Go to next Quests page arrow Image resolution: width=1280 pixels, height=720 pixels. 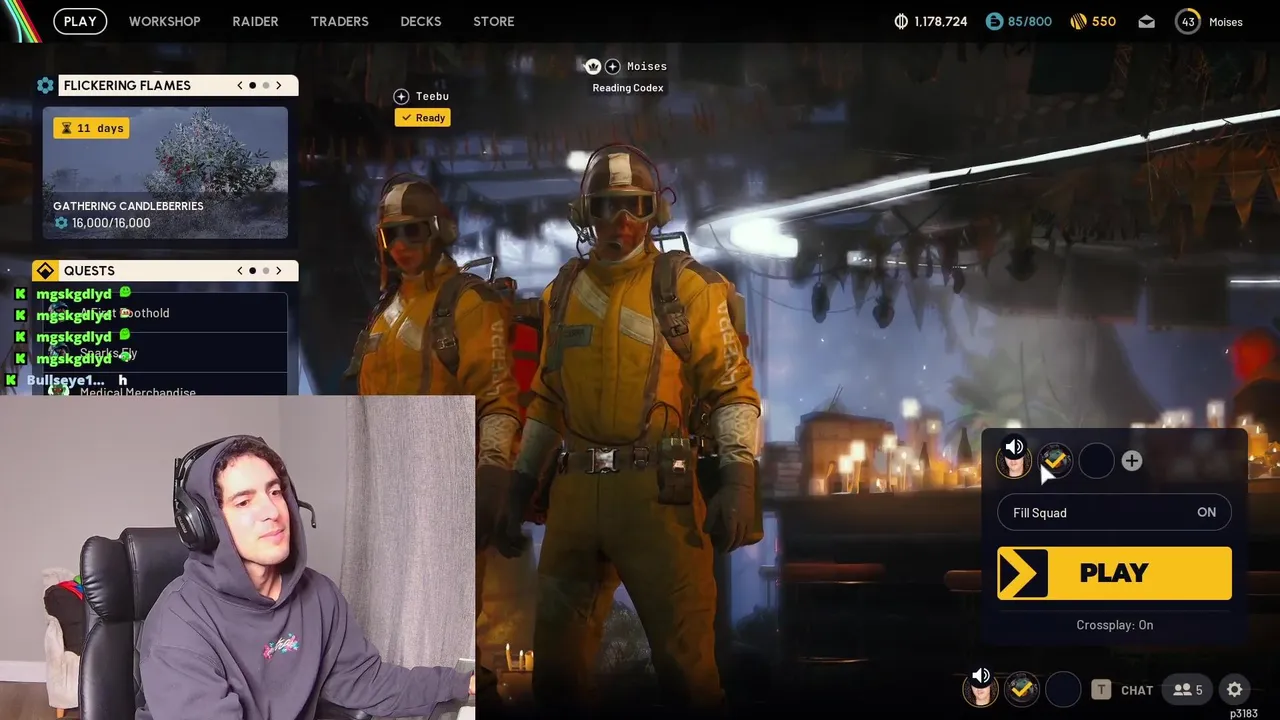[279, 270]
